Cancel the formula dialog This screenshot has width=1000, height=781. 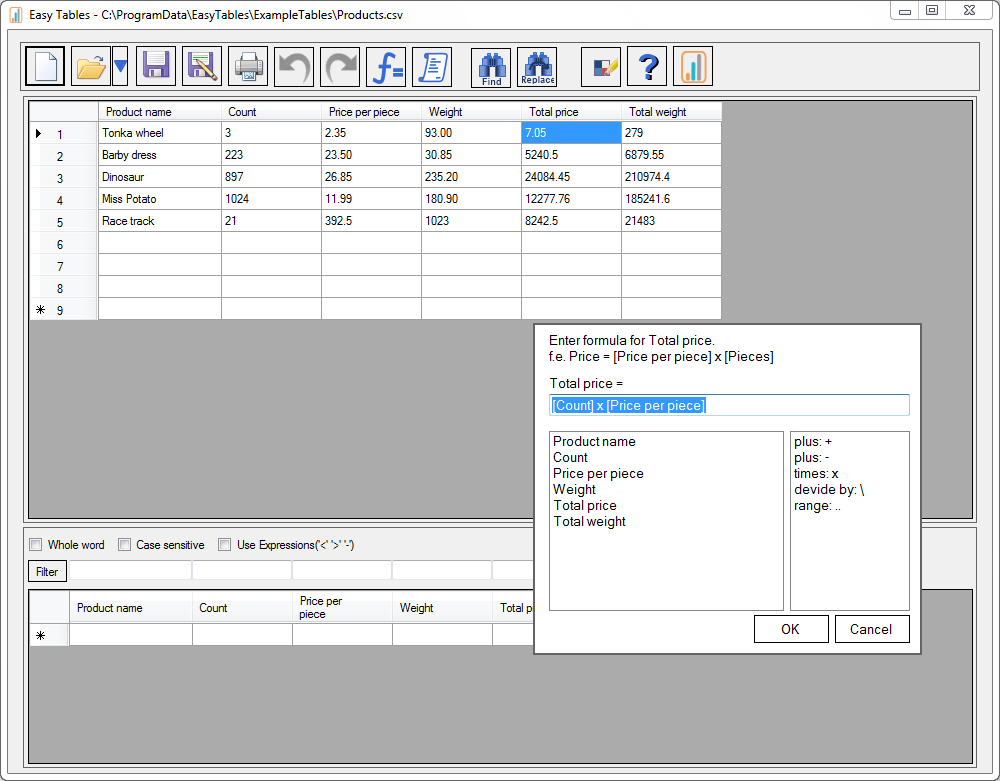tap(870, 629)
